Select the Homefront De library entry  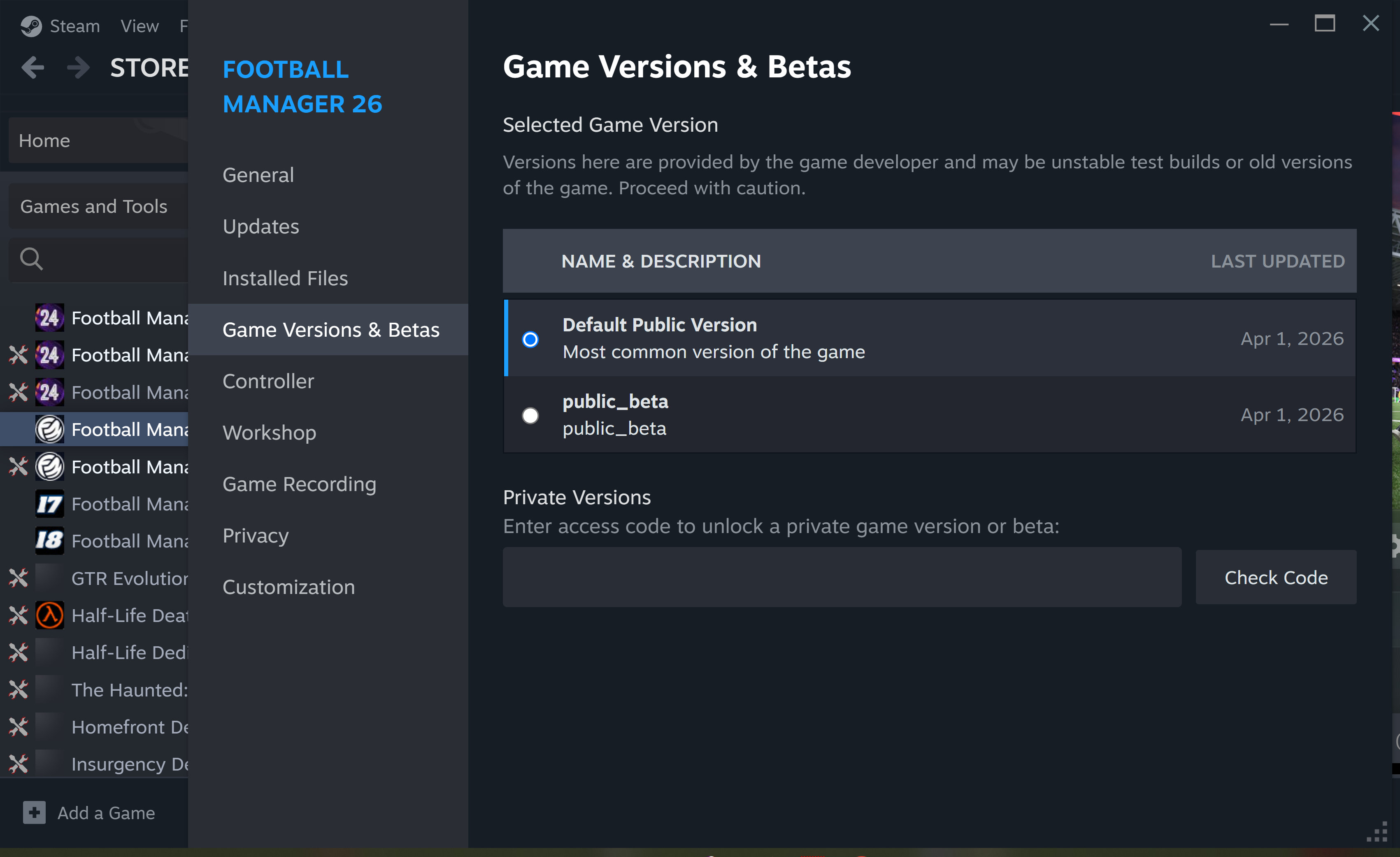click(x=94, y=727)
